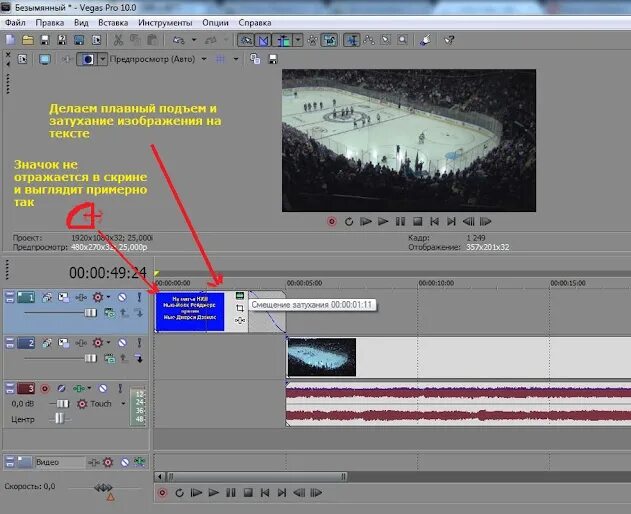Toggle Ignore Event Grouping button
The image size is (631, 514).
click(329, 40)
